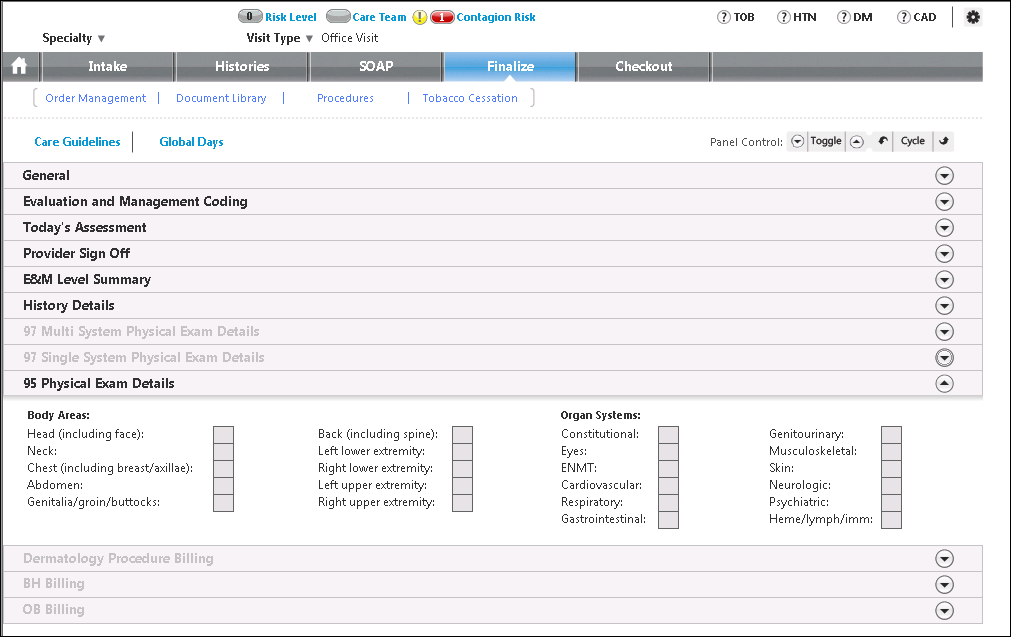Click the Toggle panel control label
1011x637 pixels.
[x=826, y=141]
